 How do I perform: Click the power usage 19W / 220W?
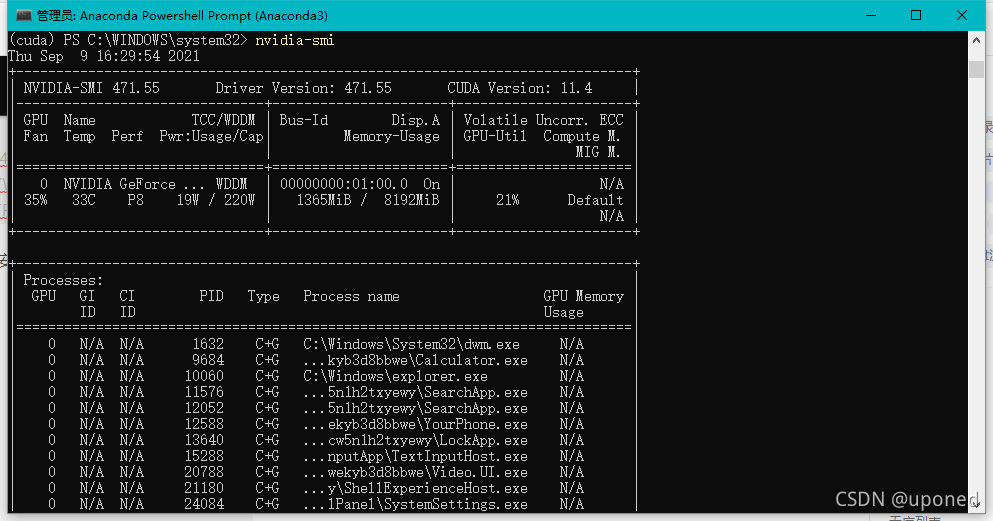coord(215,200)
